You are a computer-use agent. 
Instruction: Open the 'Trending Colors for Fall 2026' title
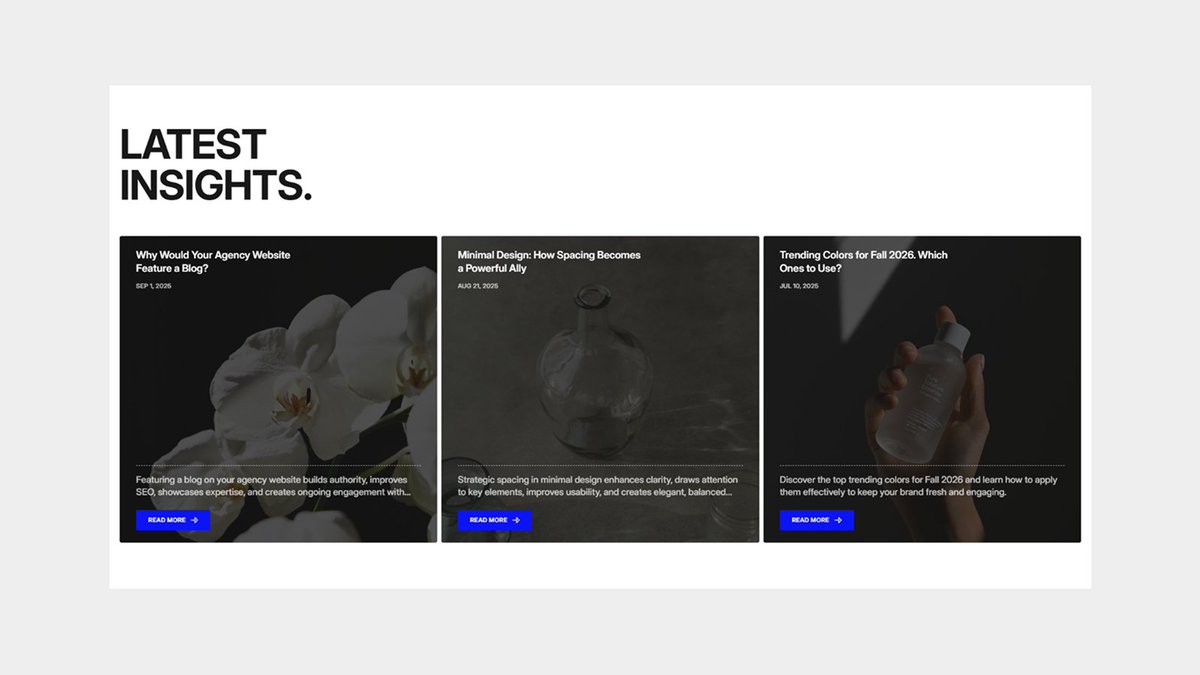point(864,261)
